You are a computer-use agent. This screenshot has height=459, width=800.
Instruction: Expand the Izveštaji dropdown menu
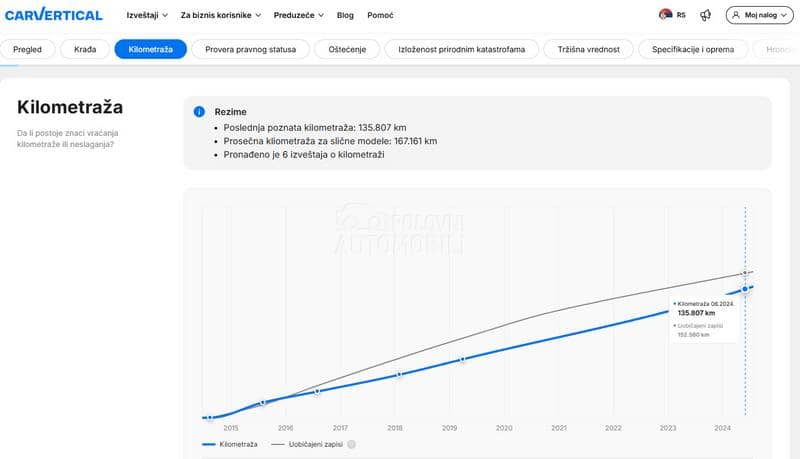(148, 15)
